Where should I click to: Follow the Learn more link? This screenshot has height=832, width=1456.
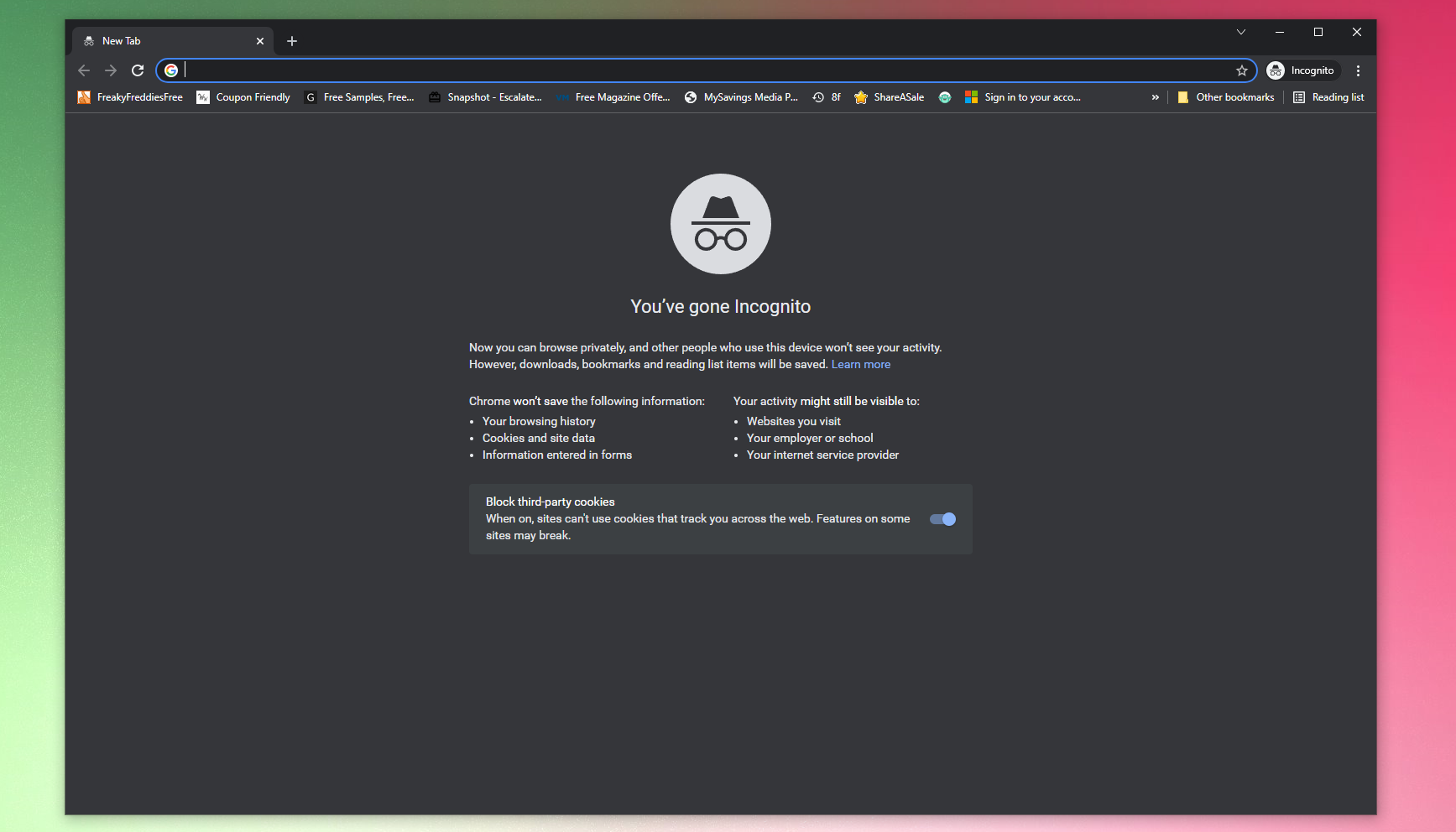(x=860, y=364)
